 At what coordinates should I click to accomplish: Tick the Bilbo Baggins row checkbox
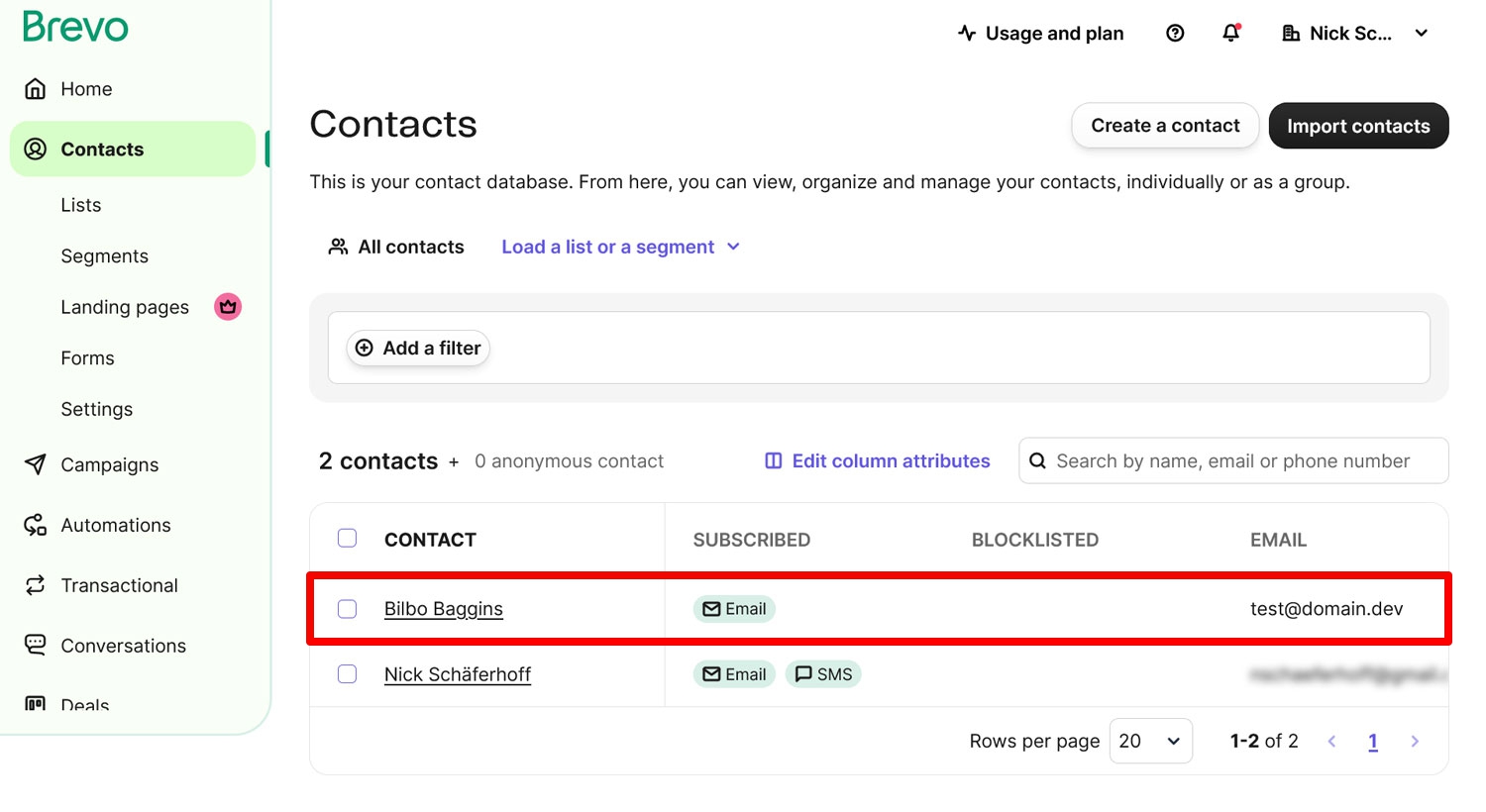pos(347,609)
